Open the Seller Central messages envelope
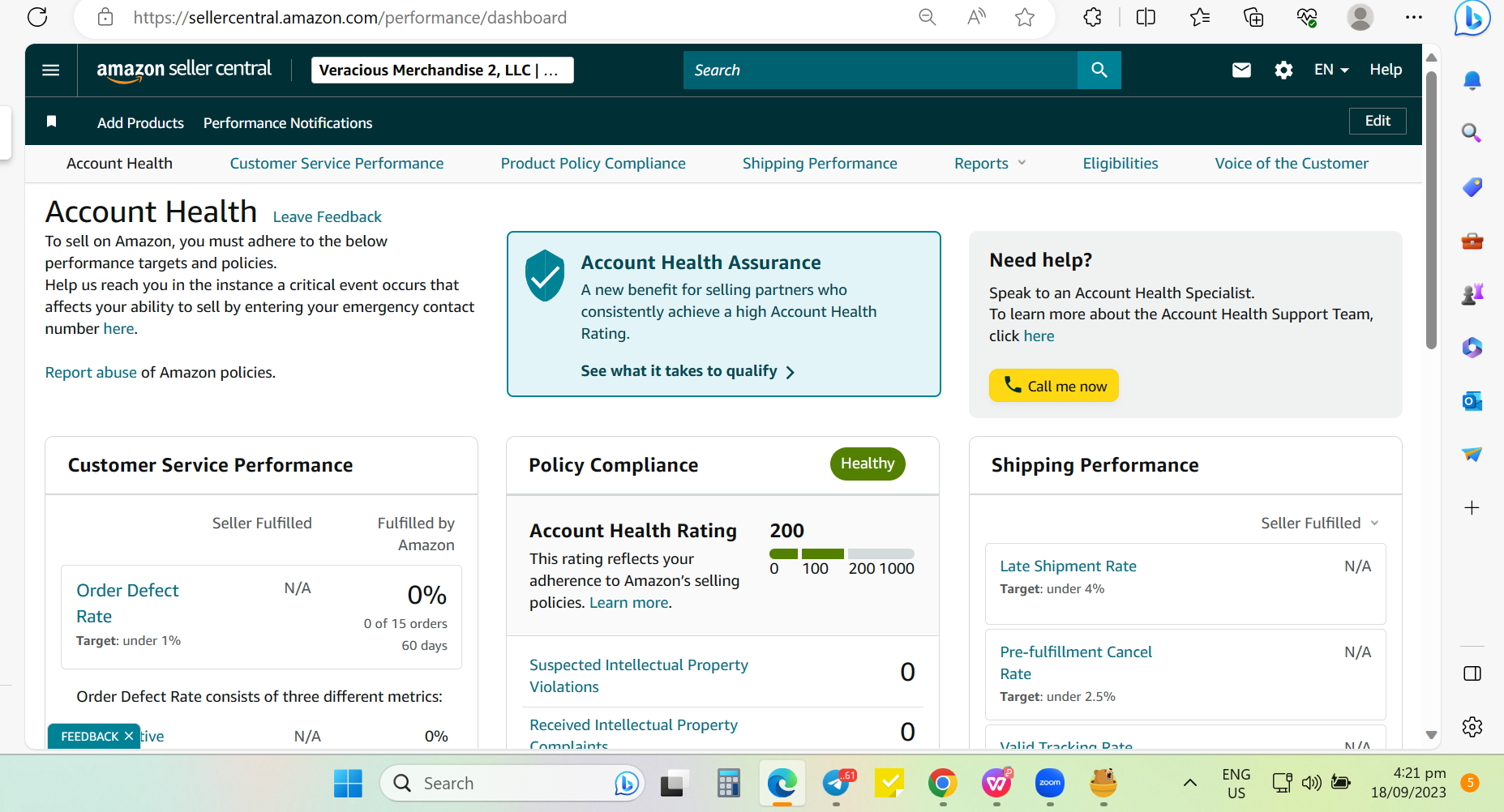This screenshot has width=1504, height=812. tap(1241, 70)
